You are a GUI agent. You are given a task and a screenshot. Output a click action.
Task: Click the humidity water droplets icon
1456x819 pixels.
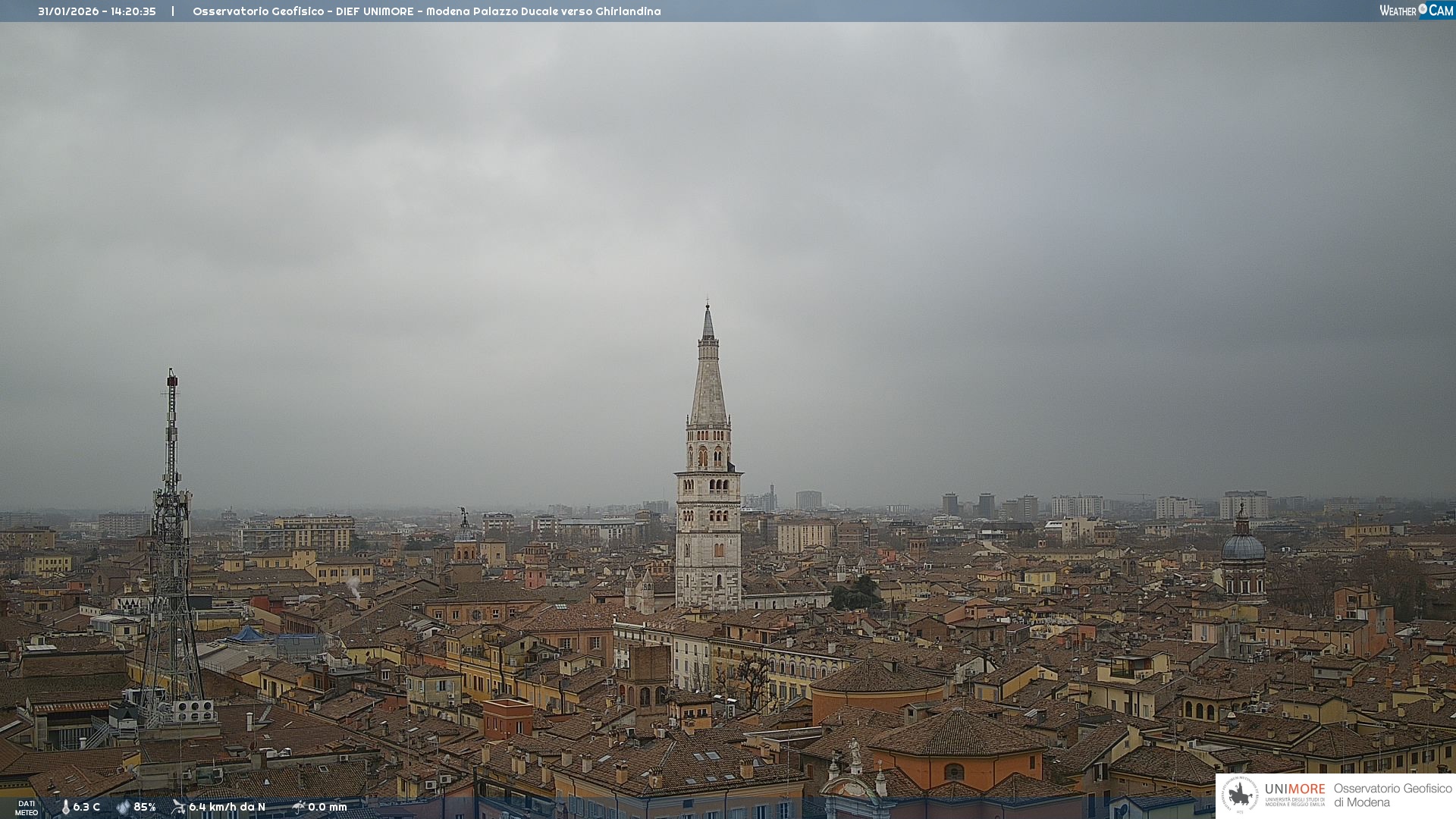pyautogui.click(x=123, y=807)
